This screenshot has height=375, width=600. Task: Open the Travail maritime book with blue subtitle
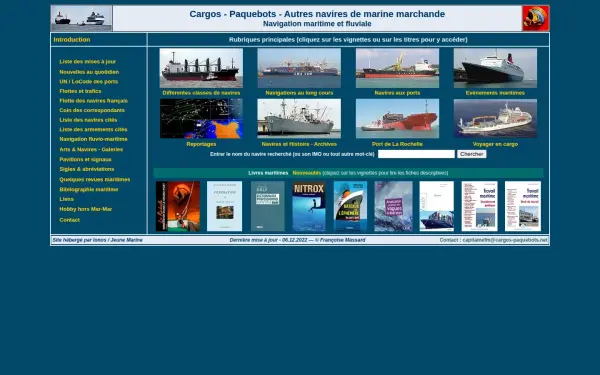coord(479,206)
